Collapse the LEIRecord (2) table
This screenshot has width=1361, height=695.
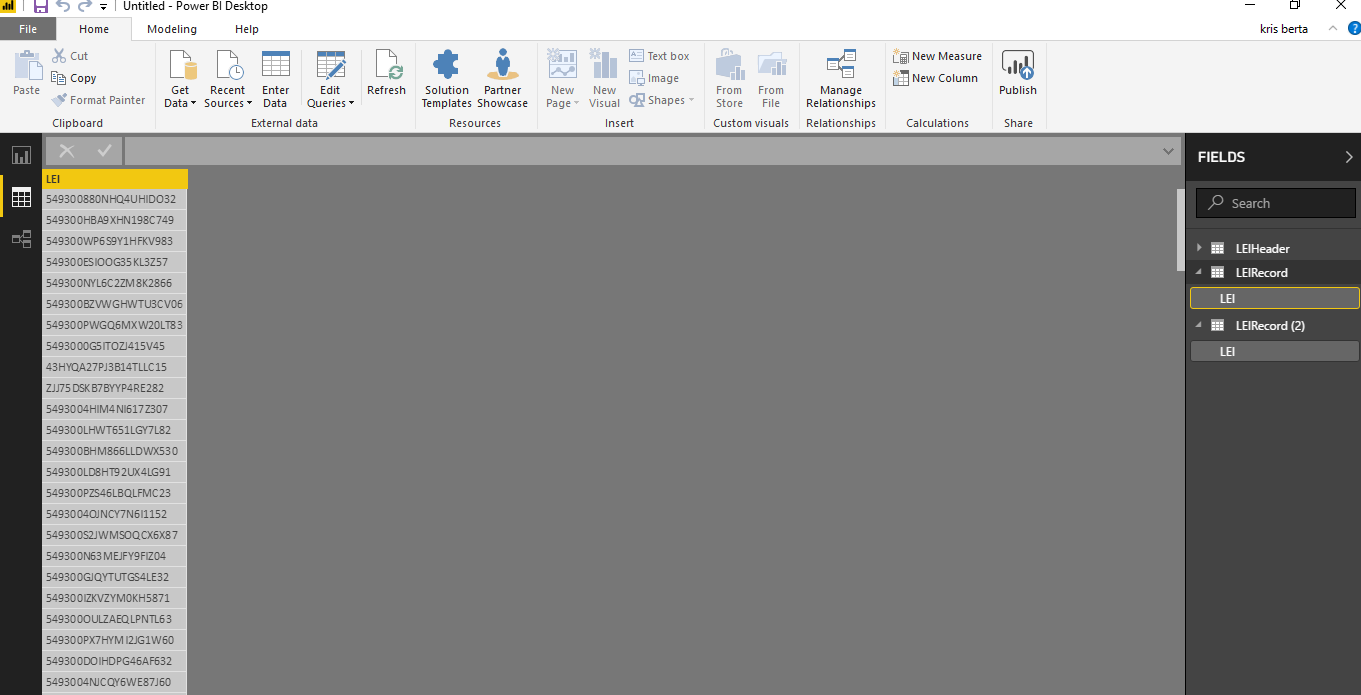[1199, 325]
